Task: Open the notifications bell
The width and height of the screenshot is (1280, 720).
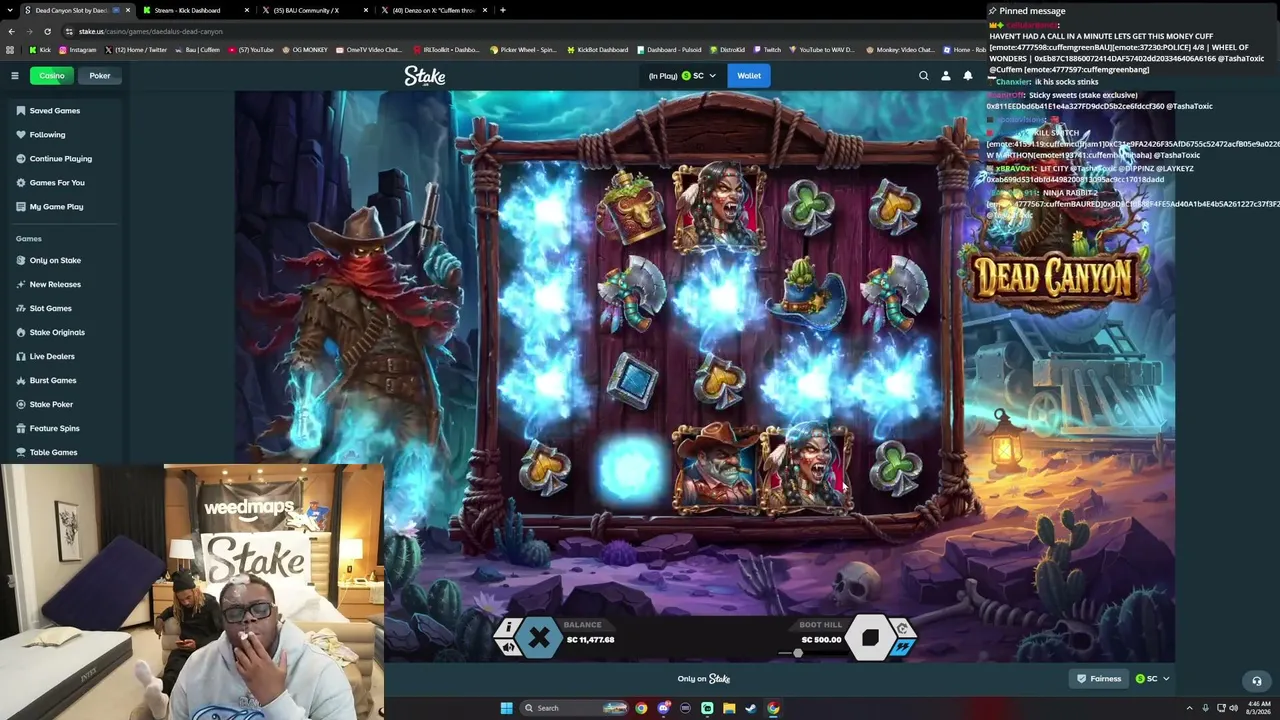Action: point(968,76)
